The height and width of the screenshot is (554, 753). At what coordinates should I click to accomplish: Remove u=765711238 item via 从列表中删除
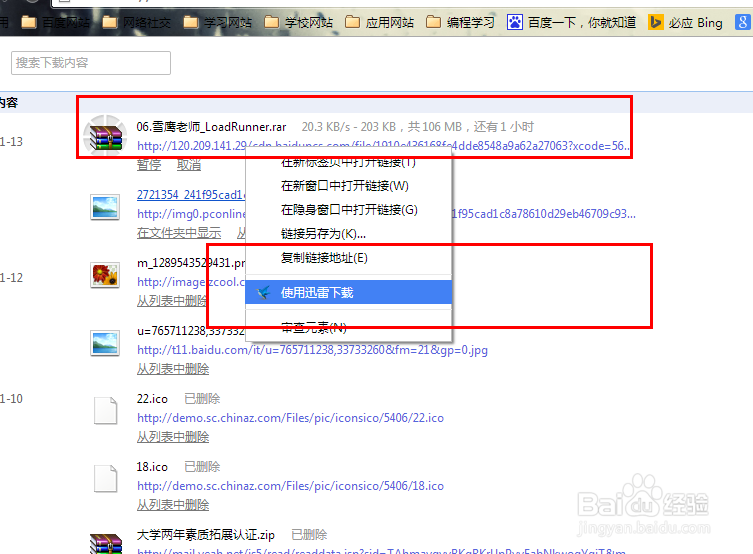pyautogui.click(x=173, y=369)
